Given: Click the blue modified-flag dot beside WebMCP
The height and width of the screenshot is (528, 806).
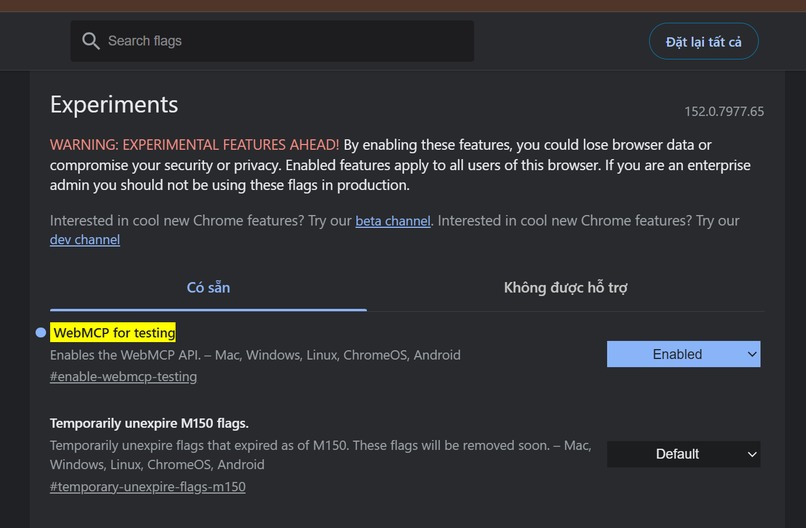Looking at the screenshot, I should coord(41,333).
